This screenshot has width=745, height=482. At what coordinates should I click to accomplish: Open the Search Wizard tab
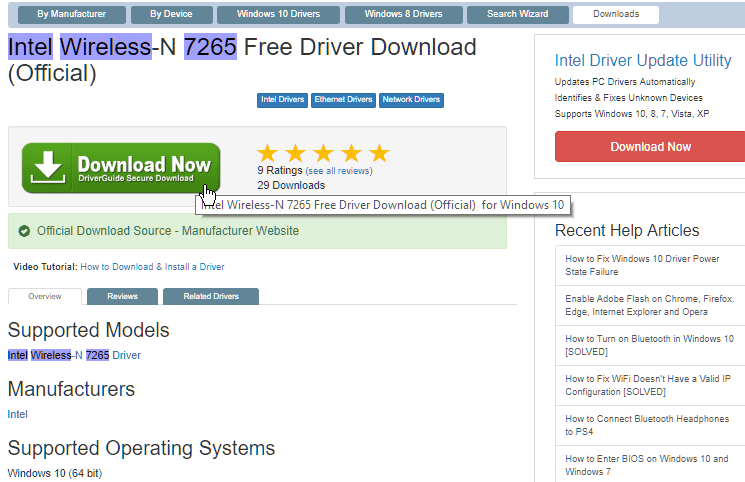point(517,14)
